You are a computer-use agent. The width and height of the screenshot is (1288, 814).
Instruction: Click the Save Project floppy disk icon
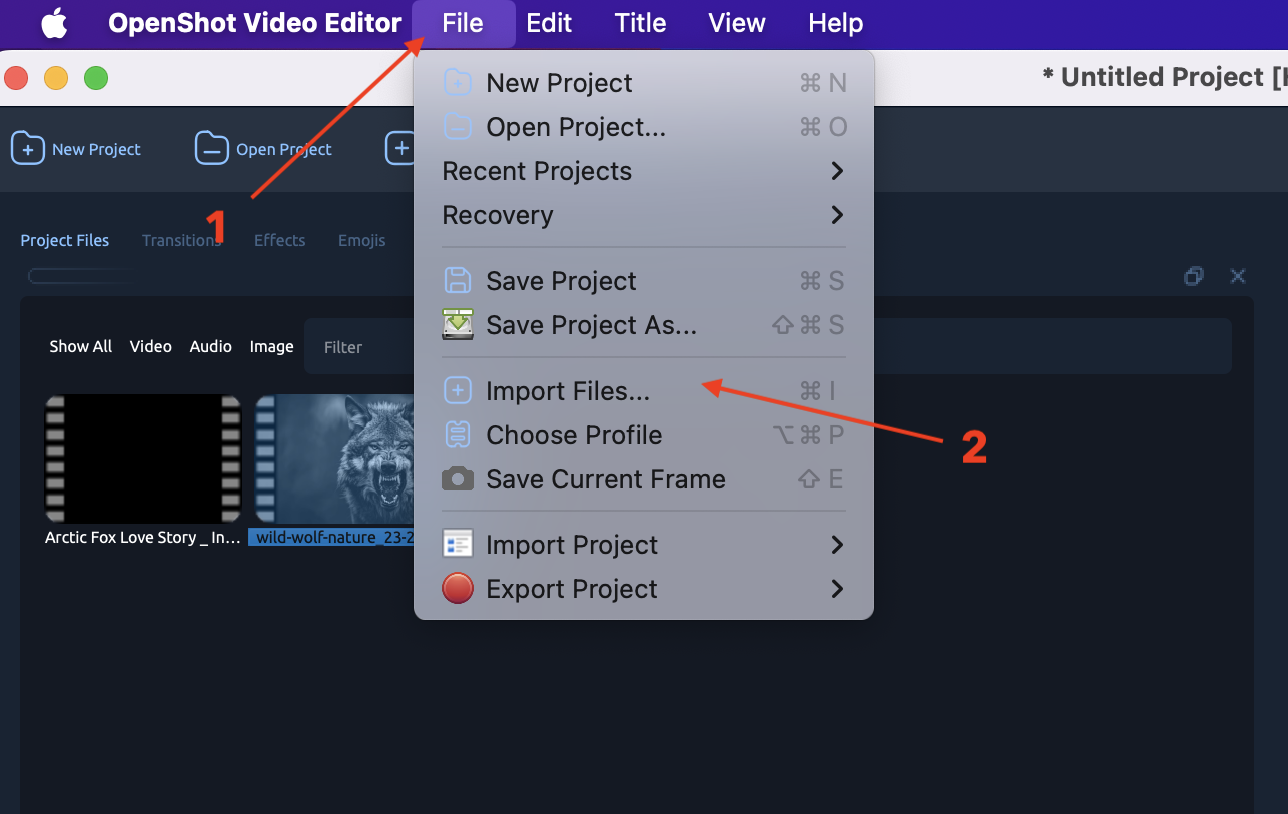click(457, 280)
